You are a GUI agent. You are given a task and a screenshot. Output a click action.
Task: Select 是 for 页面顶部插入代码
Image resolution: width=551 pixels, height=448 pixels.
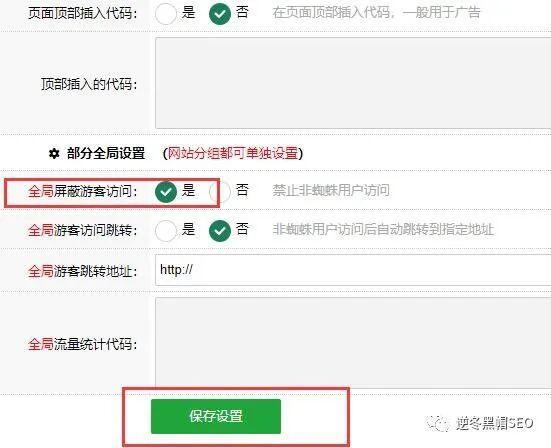(166, 14)
